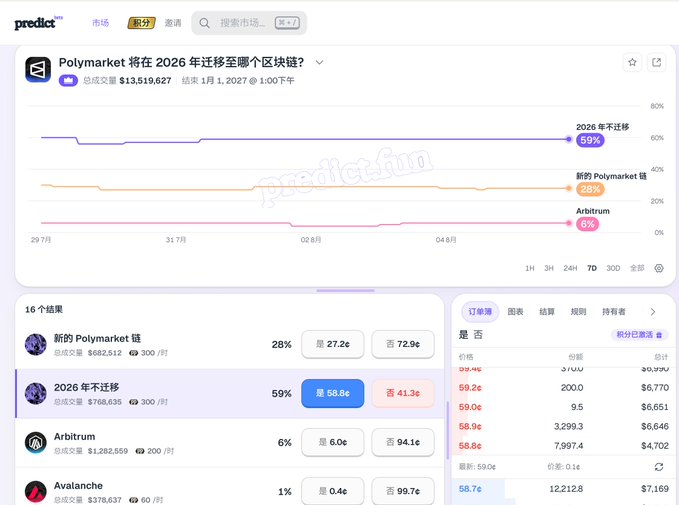Select the 7D chart range
The width and height of the screenshot is (679, 505).
pos(592,268)
